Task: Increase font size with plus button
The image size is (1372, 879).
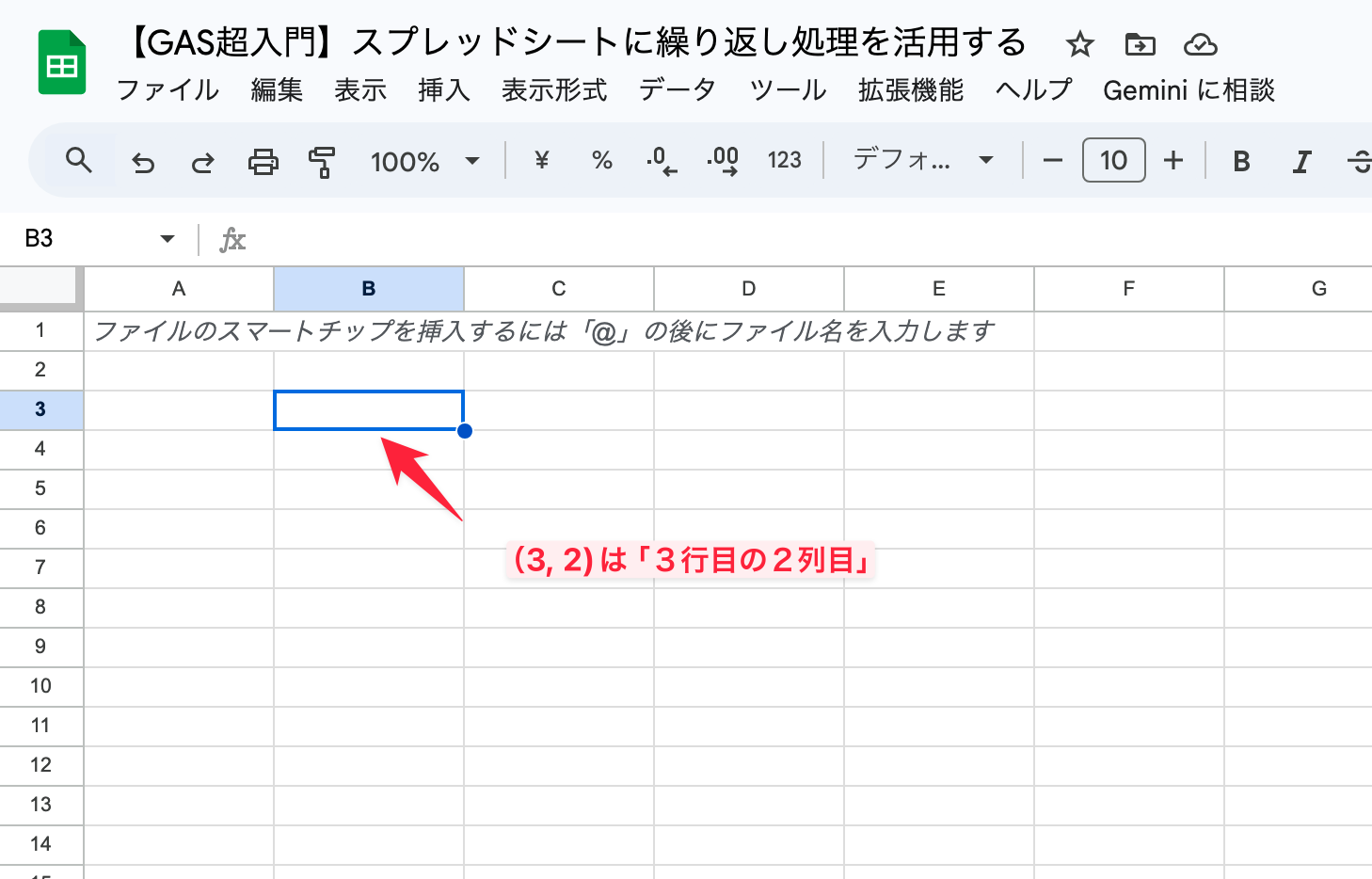Action: (1173, 161)
